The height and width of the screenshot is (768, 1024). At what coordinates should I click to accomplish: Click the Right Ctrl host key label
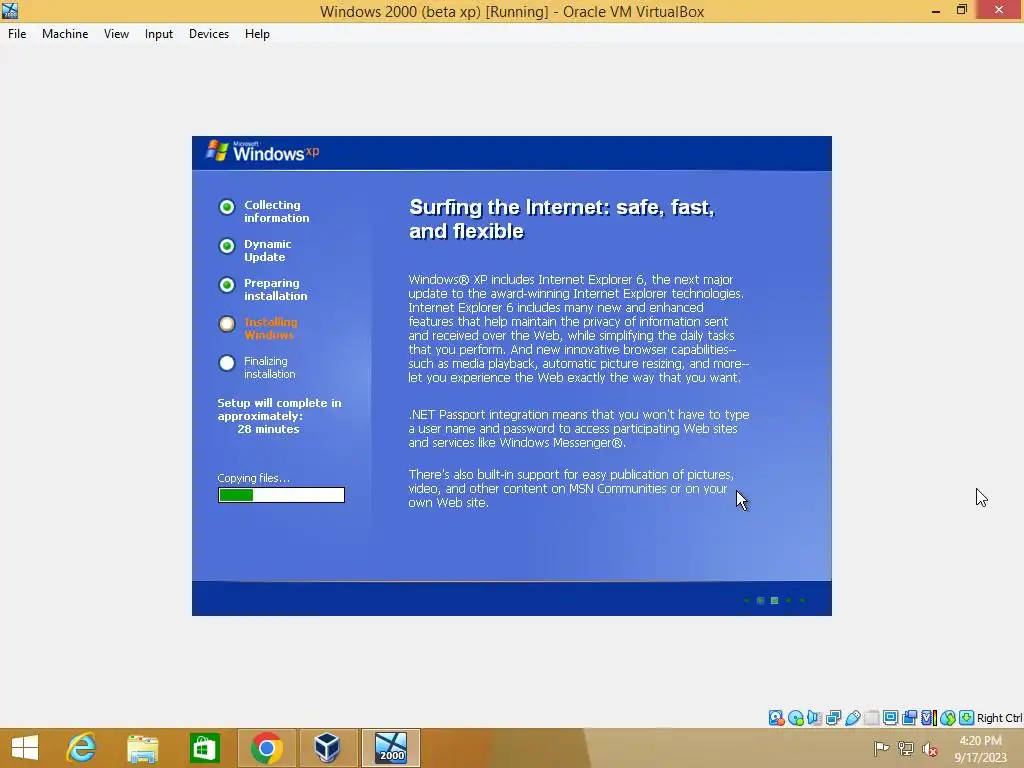click(x=999, y=718)
